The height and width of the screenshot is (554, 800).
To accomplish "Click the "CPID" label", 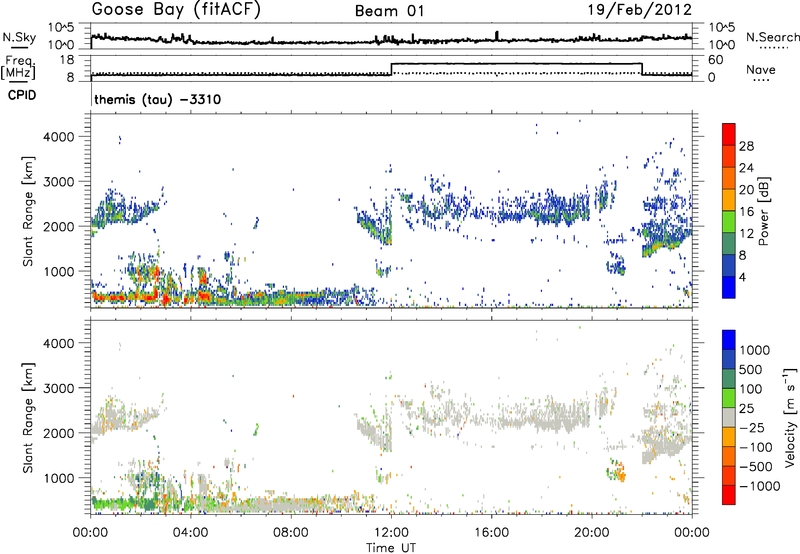I will pos(22,95).
